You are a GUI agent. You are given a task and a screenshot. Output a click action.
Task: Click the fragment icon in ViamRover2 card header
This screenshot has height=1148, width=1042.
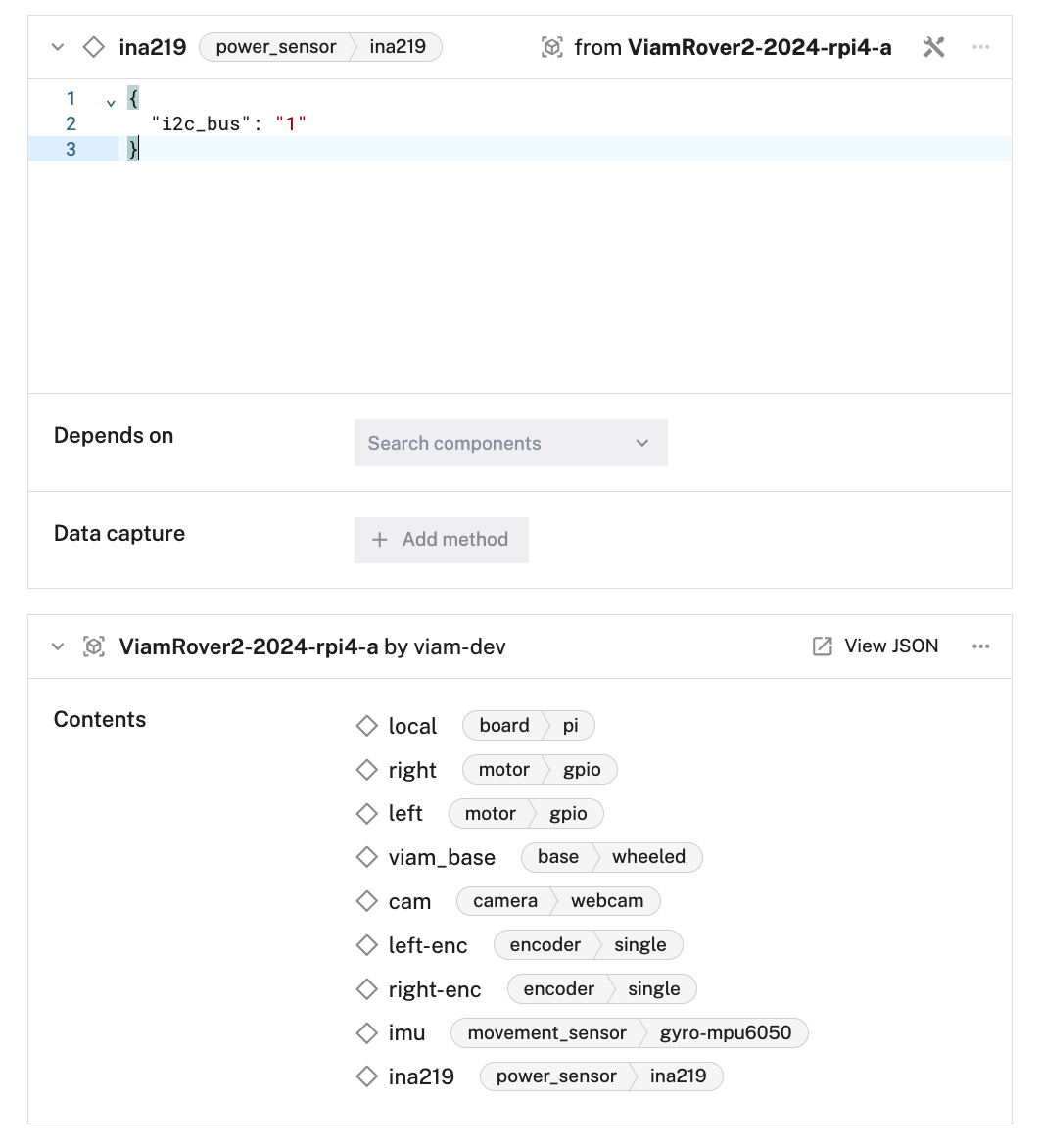tap(94, 646)
